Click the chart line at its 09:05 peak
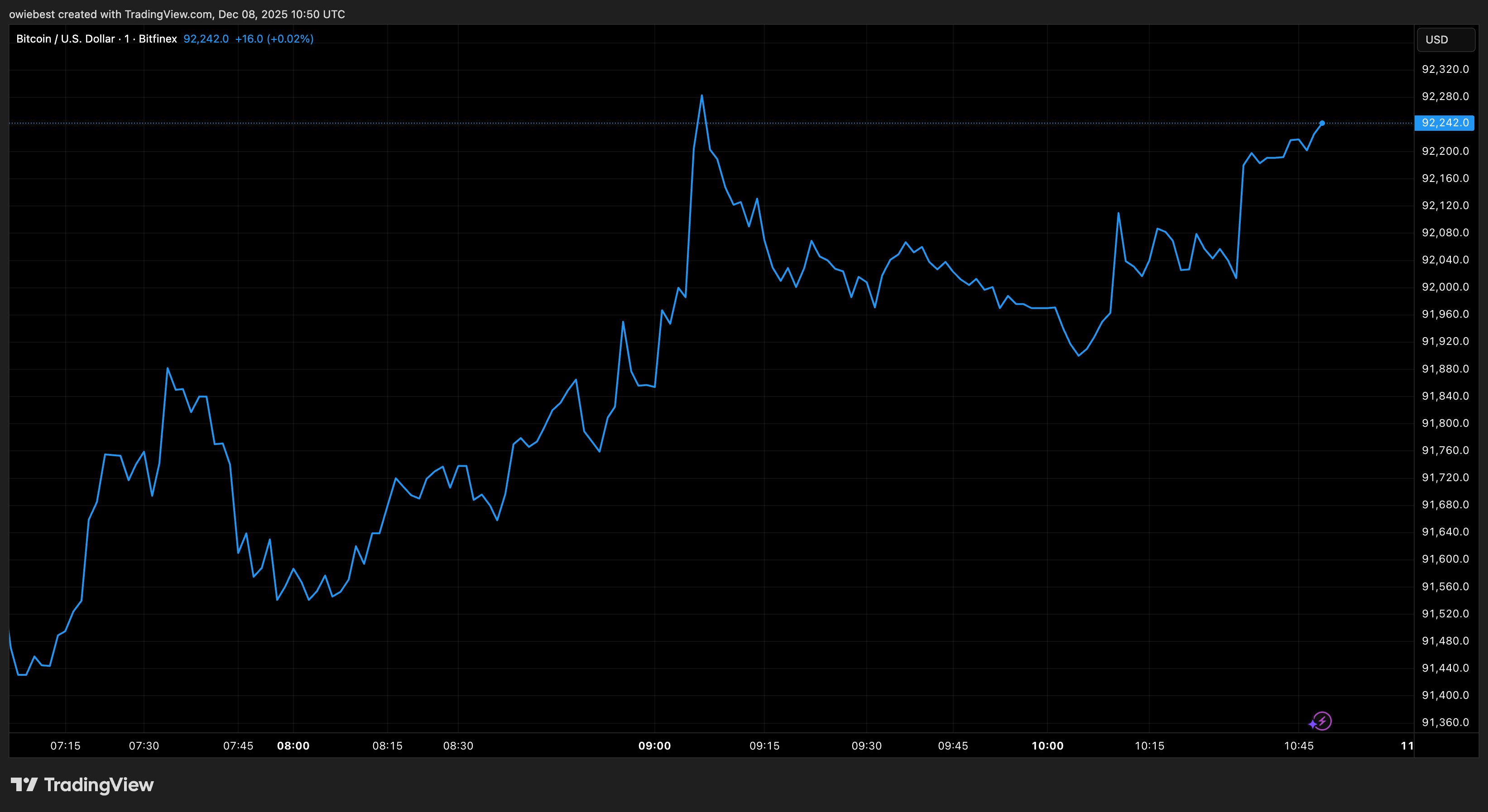The image size is (1488, 812). click(x=701, y=96)
